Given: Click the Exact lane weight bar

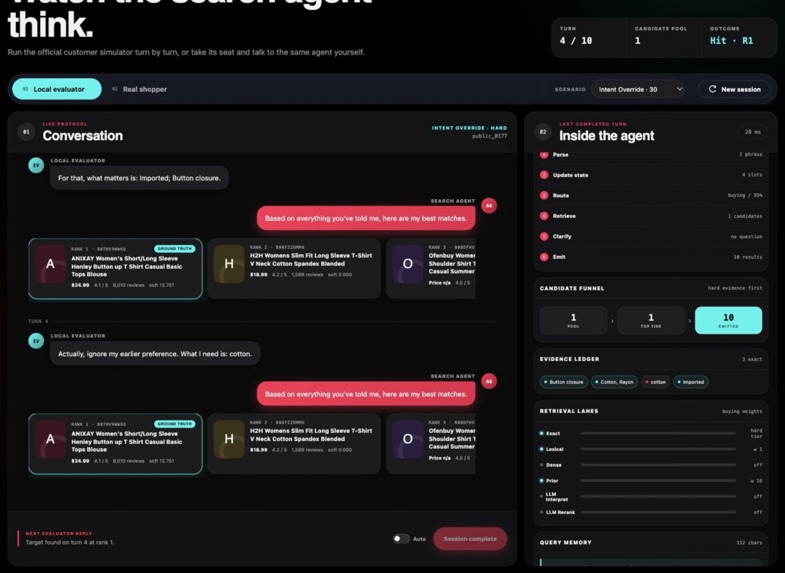Looking at the screenshot, I should (658, 433).
